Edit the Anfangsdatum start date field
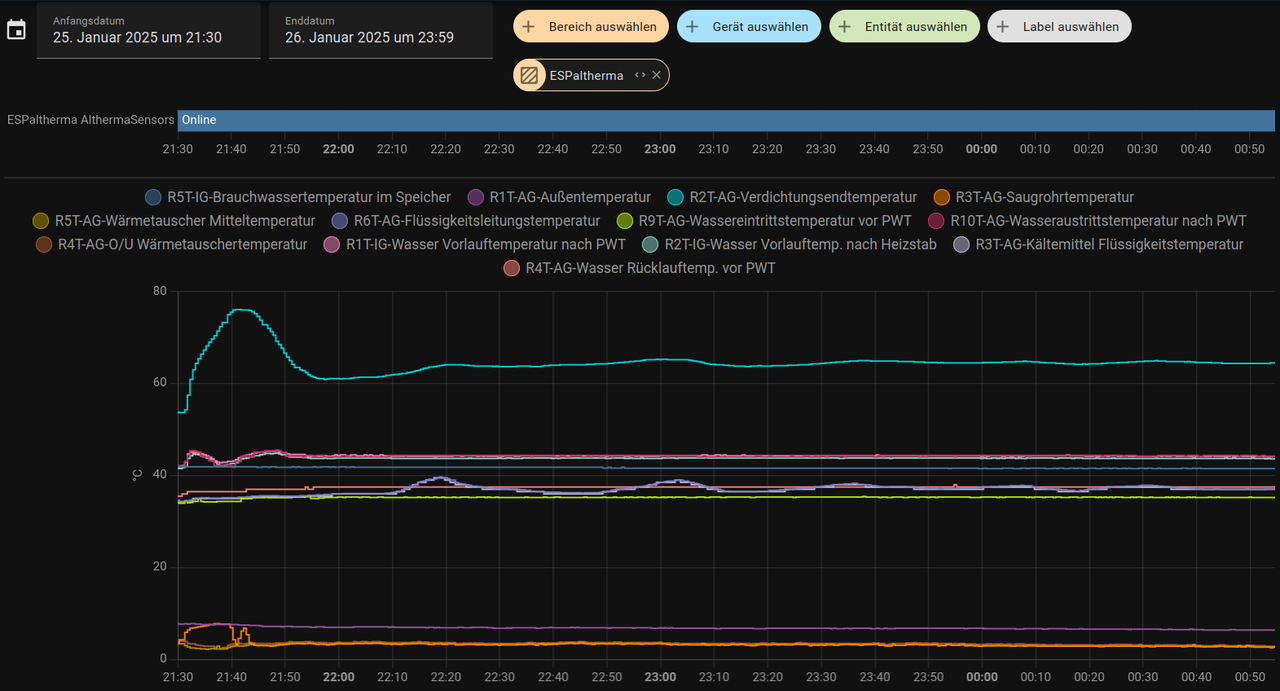The image size is (1280, 691). (149, 30)
